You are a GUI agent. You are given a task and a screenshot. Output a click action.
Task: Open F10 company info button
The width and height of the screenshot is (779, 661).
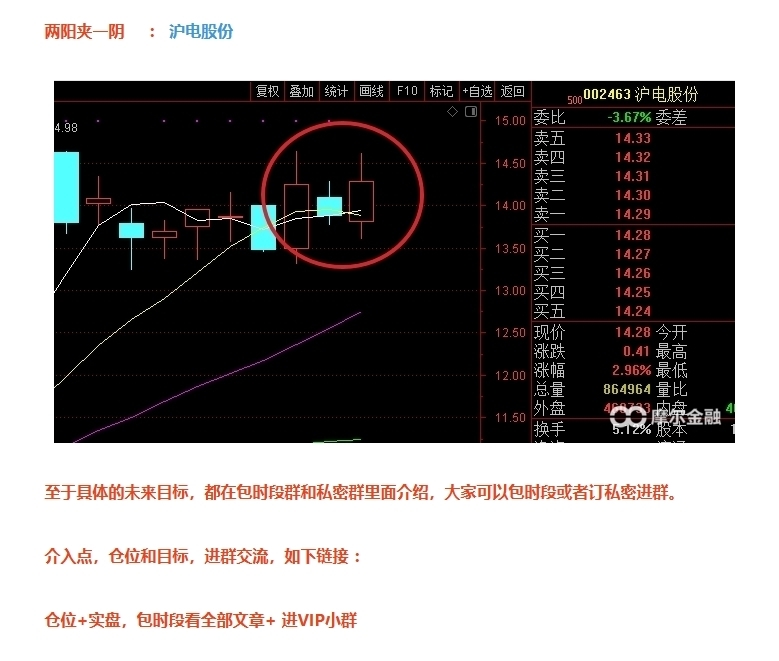click(x=407, y=91)
